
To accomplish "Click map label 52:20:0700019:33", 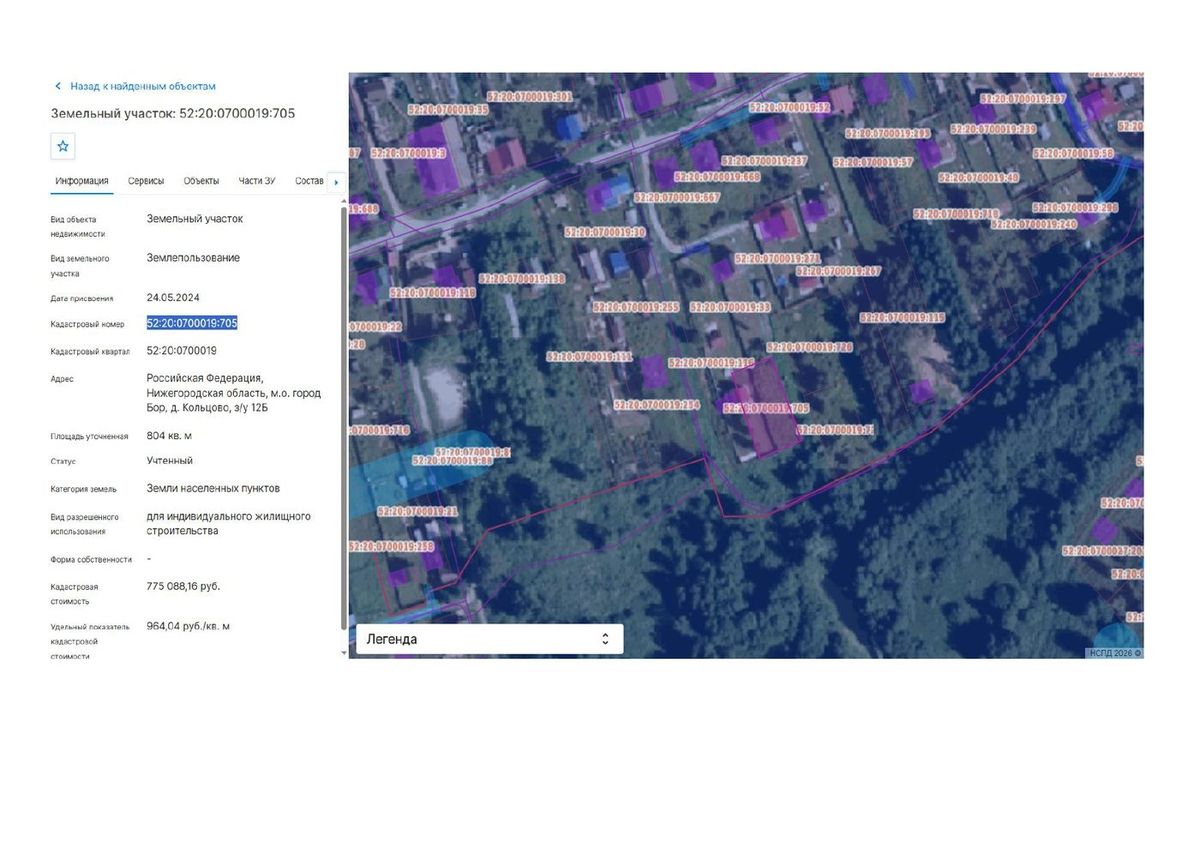I will 730,307.
